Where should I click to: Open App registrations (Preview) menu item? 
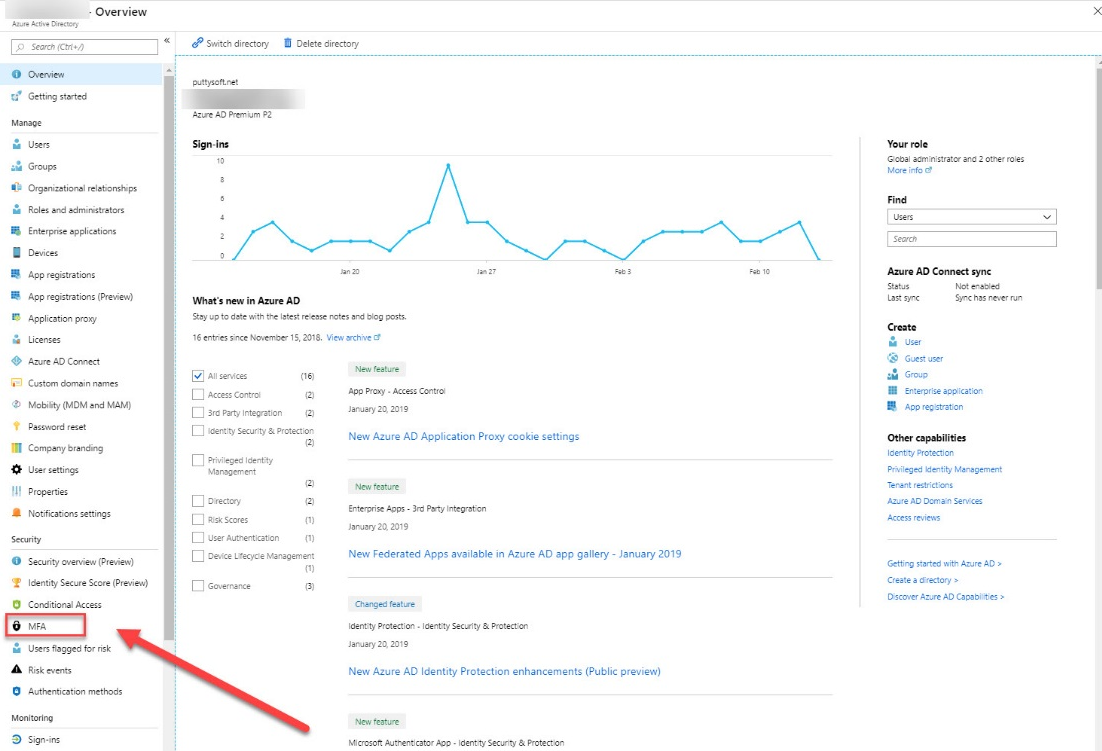pyautogui.click(x=81, y=296)
